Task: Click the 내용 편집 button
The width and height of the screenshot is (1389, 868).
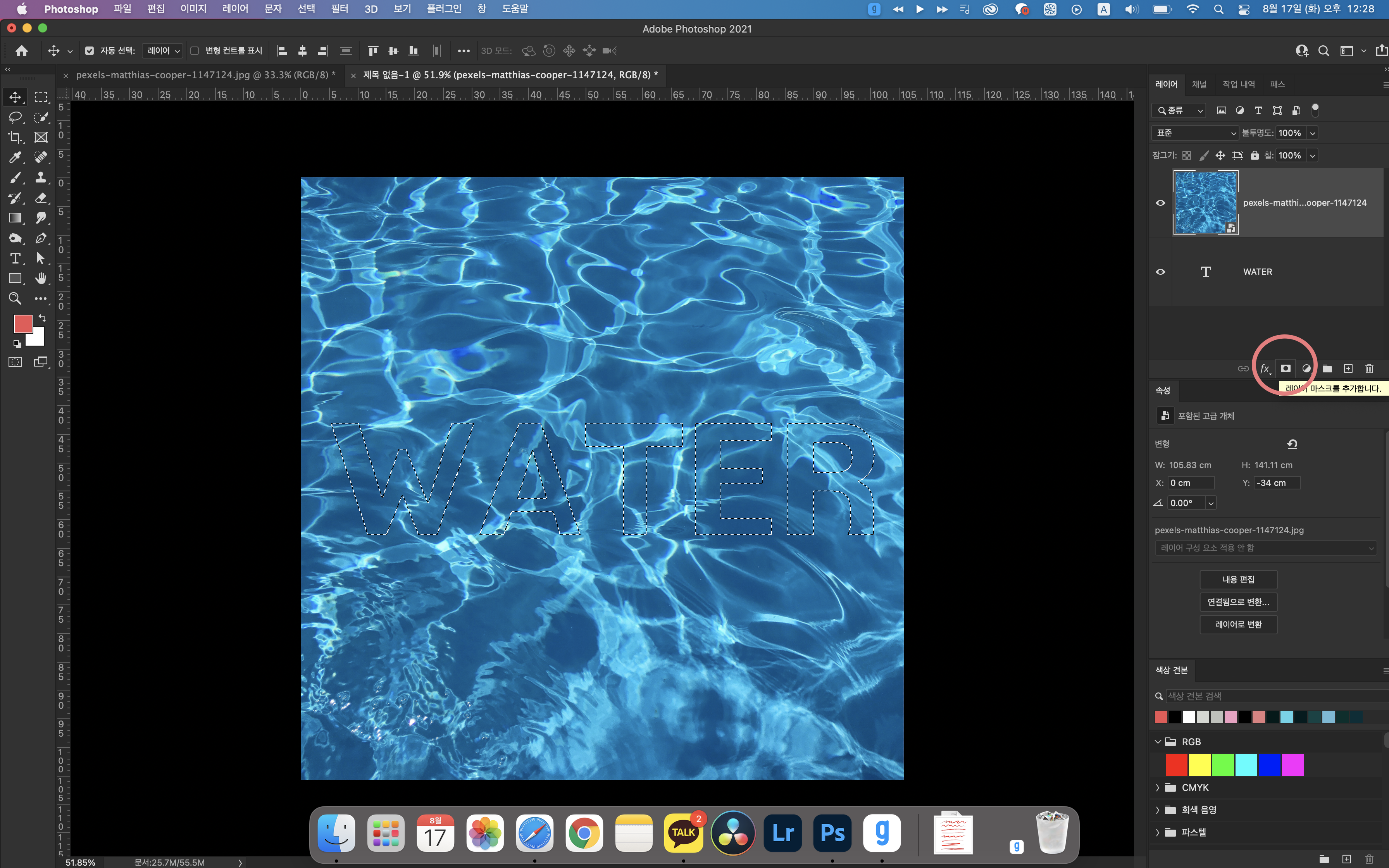Action: pyautogui.click(x=1238, y=579)
